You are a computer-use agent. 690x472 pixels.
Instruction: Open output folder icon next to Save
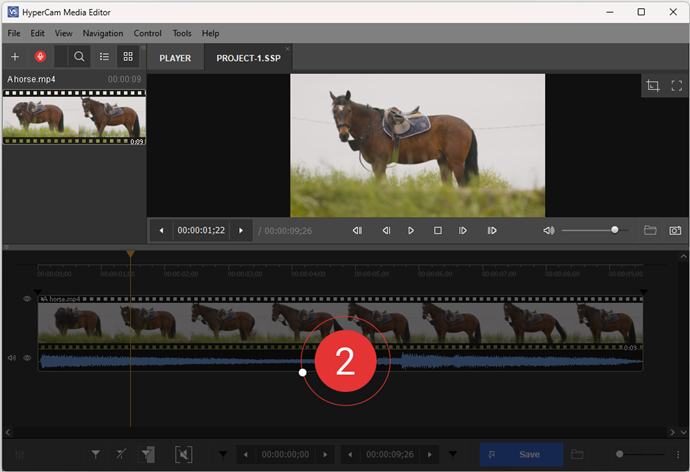point(577,454)
